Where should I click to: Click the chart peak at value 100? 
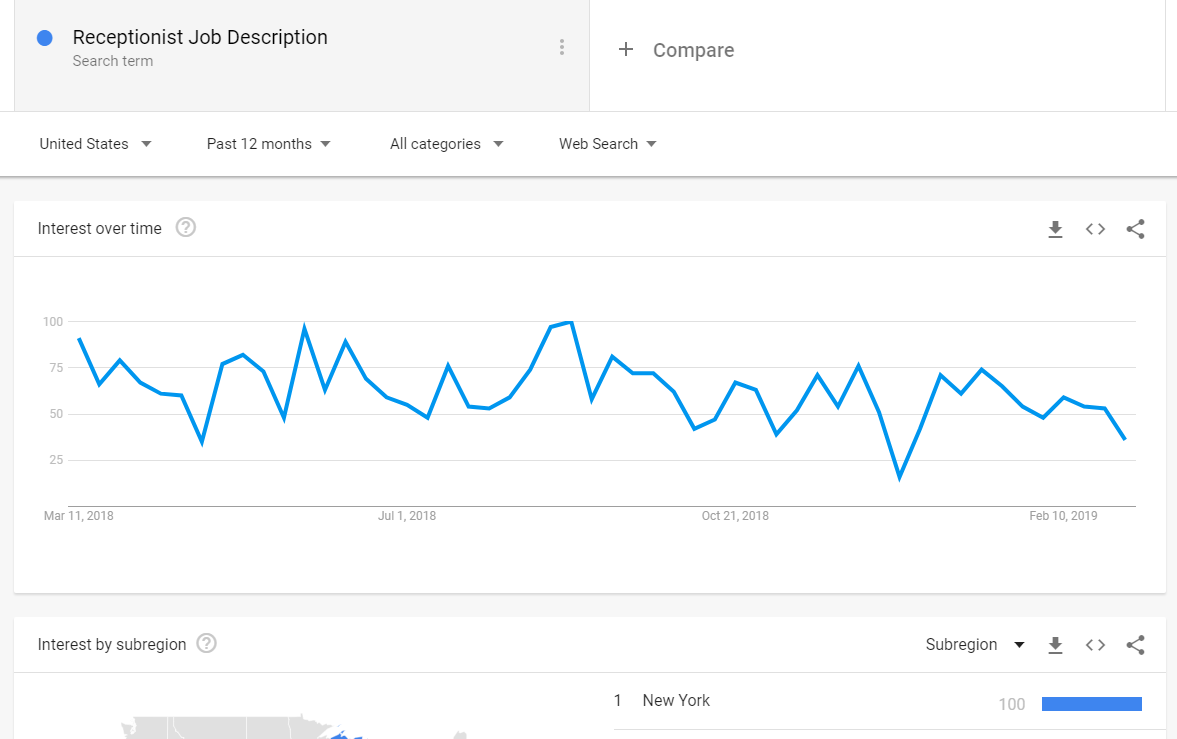click(x=571, y=322)
